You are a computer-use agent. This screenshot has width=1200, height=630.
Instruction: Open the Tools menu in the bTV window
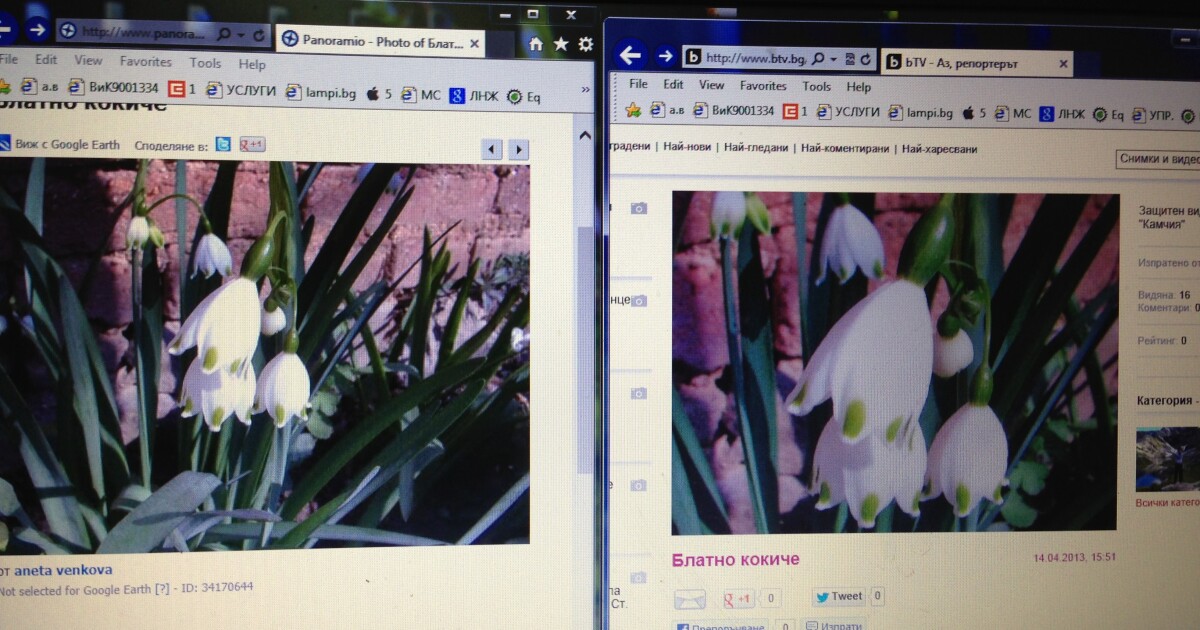pos(816,87)
